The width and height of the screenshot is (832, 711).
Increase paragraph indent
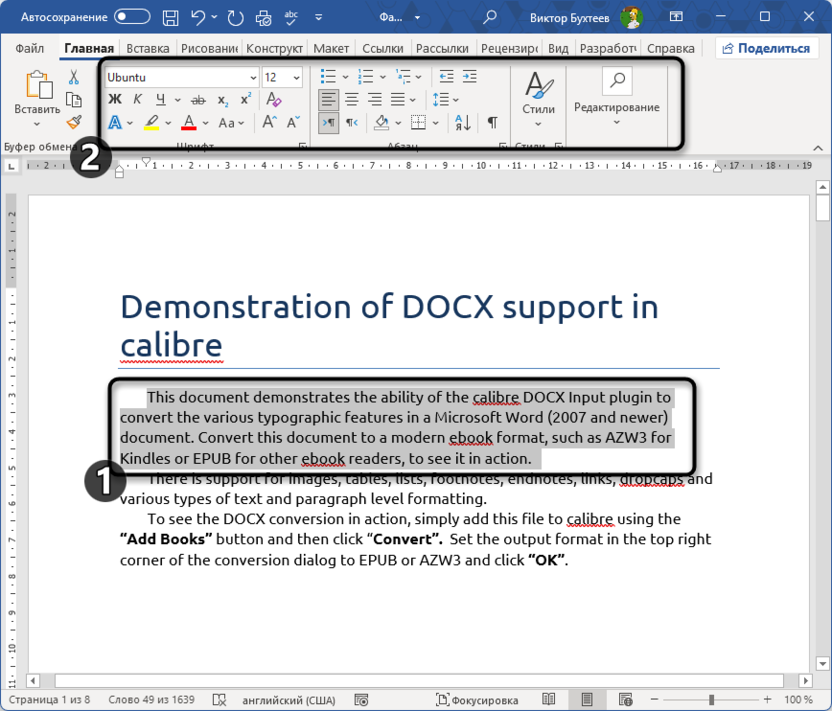click(468, 77)
